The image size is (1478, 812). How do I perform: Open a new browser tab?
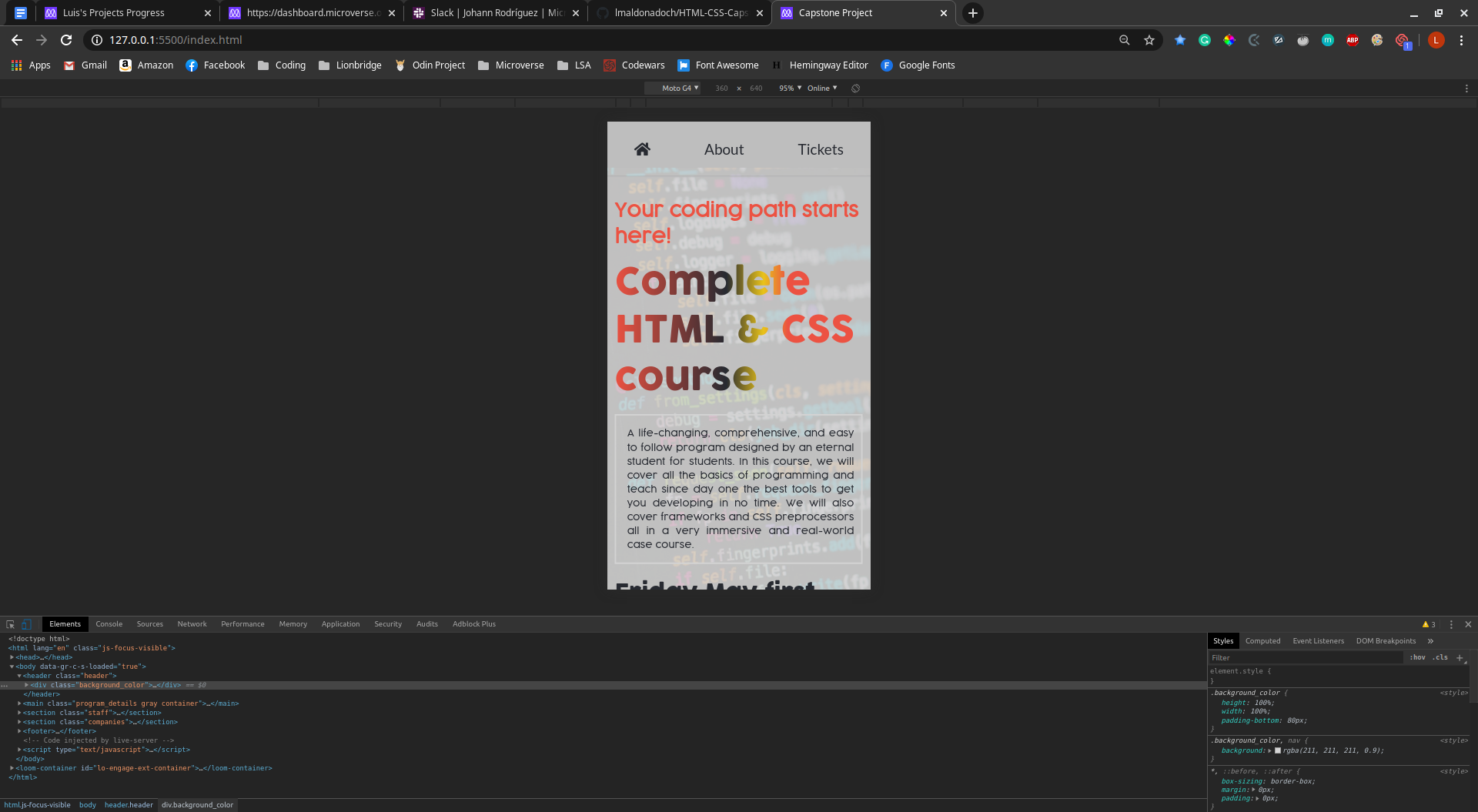tap(973, 13)
